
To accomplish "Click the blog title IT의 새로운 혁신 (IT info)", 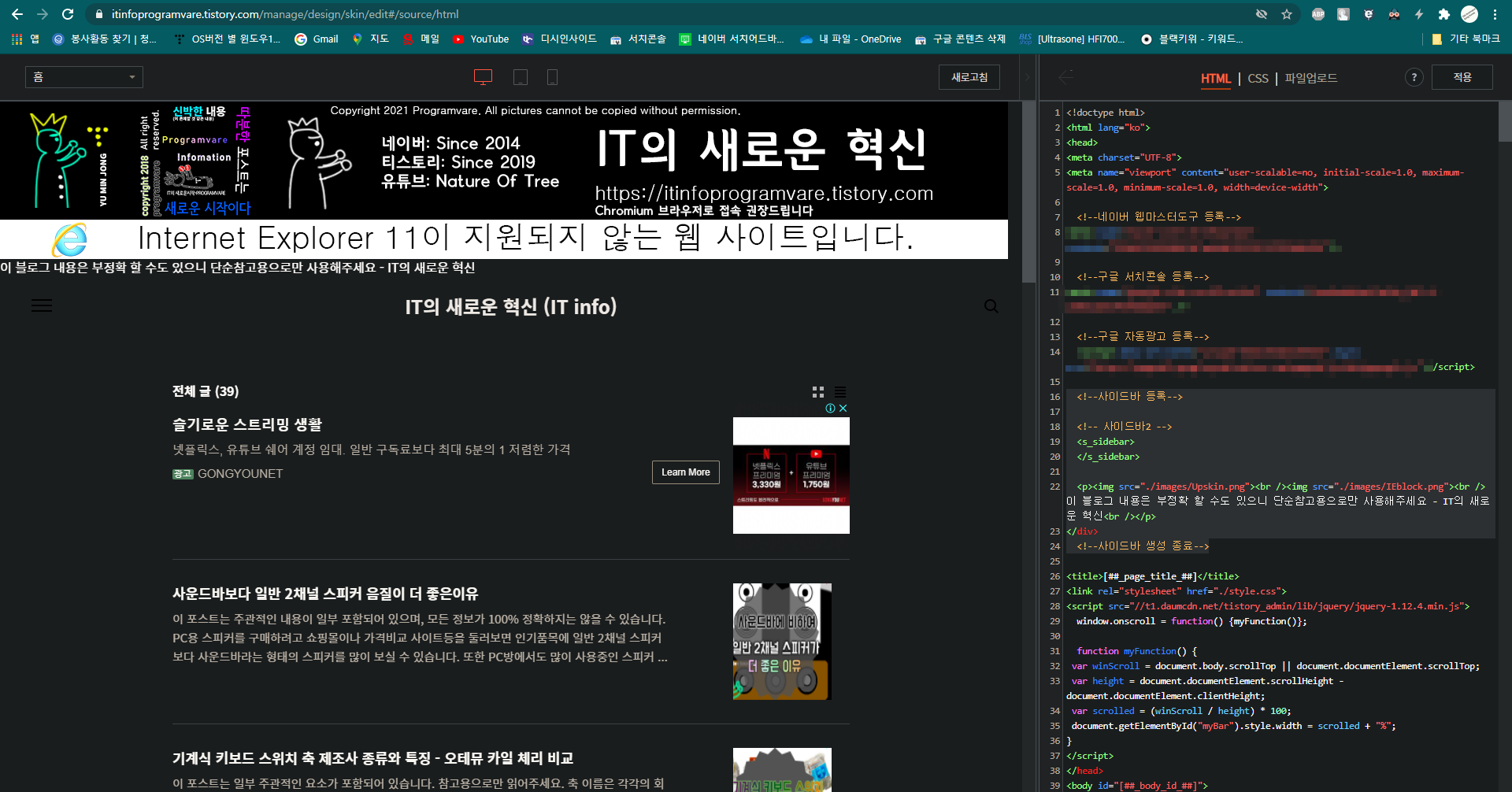I will point(510,307).
